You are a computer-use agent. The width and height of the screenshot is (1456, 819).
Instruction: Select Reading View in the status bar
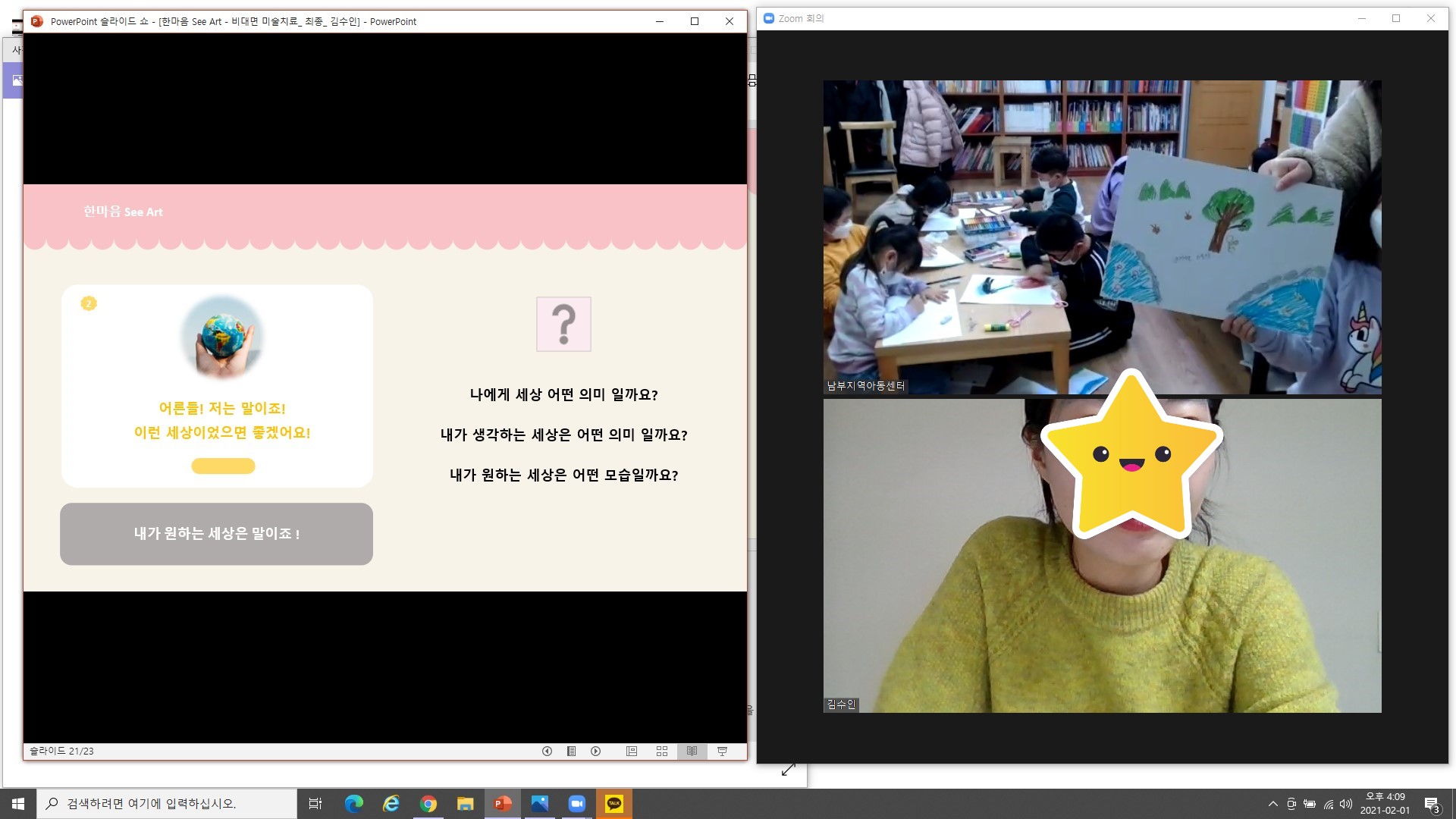(692, 751)
